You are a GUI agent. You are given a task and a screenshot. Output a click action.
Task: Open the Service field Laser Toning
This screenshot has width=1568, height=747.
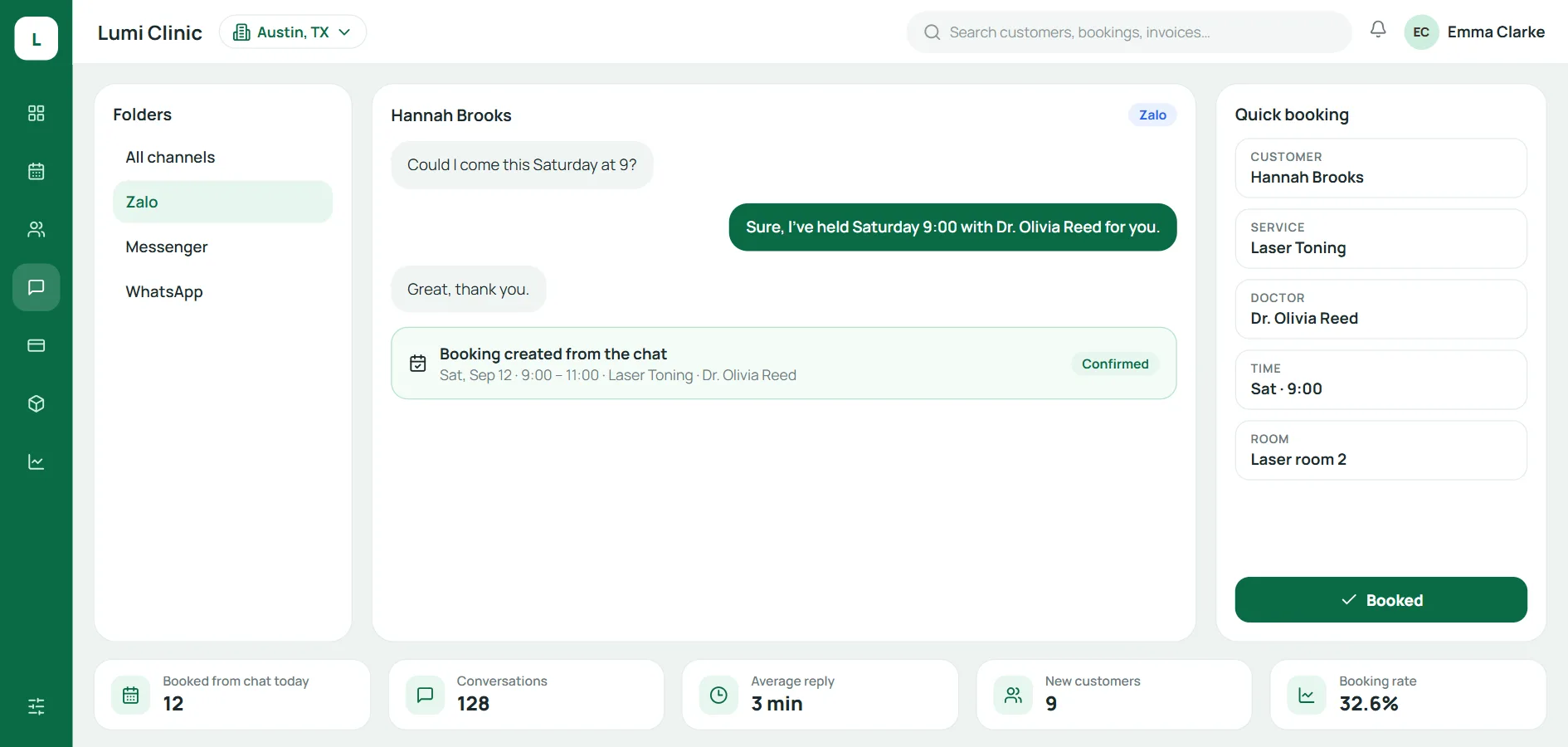coord(1381,238)
